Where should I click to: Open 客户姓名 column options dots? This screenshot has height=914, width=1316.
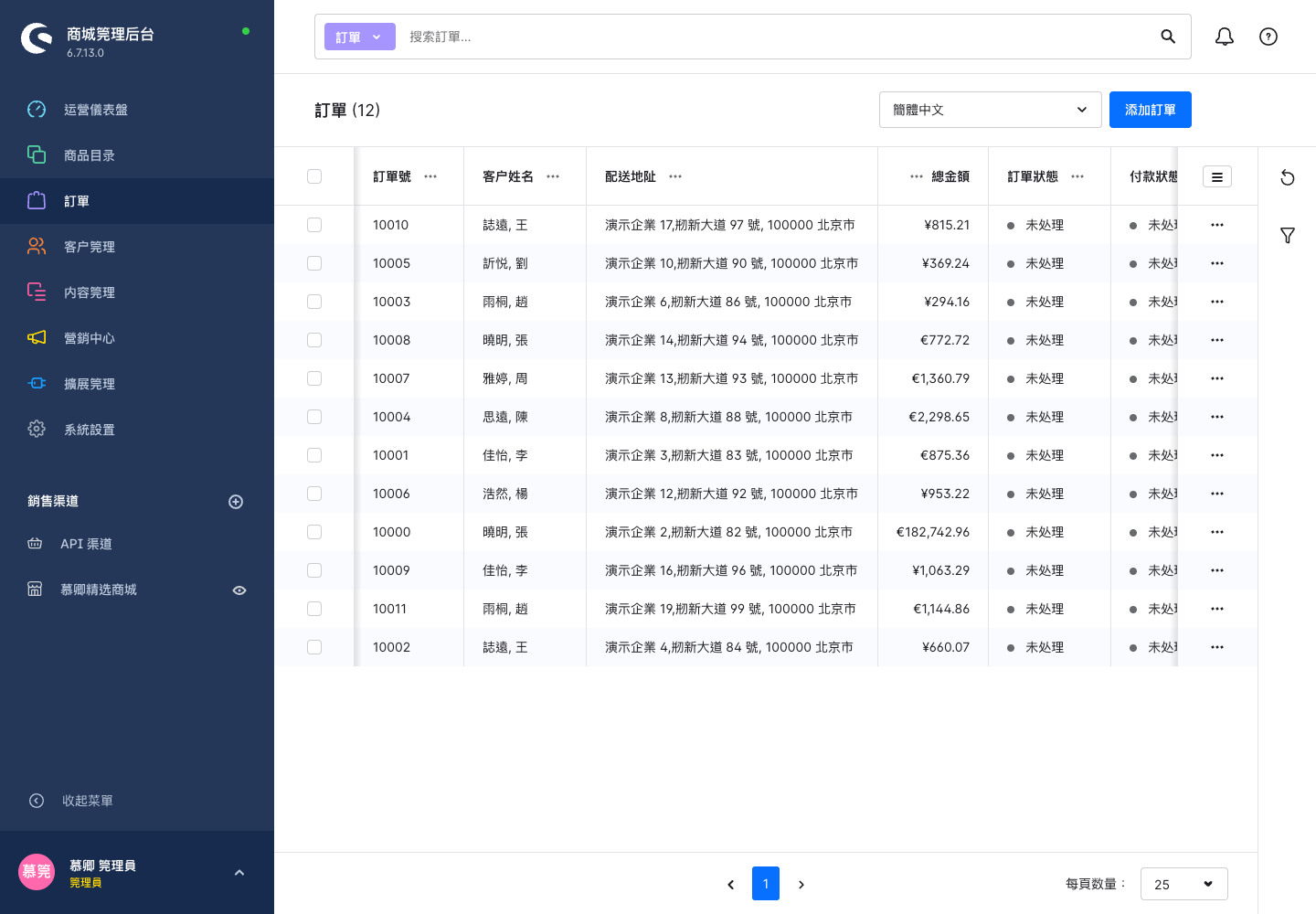tap(553, 176)
